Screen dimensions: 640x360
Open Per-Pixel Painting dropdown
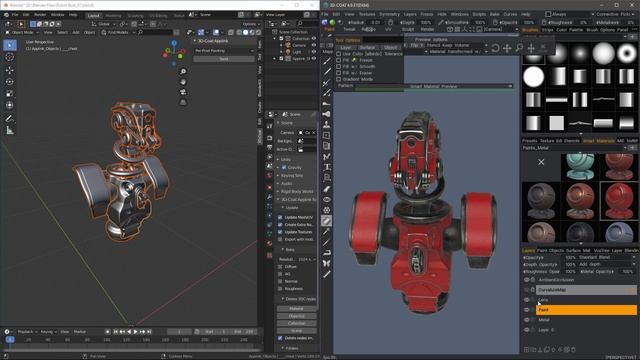click(x=224, y=51)
